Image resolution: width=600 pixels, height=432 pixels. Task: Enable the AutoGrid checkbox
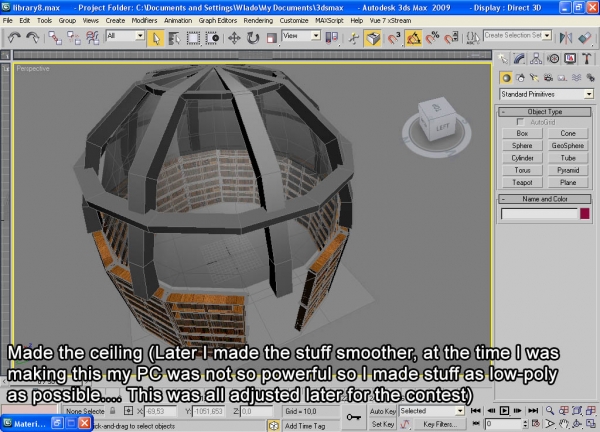(x=520, y=122)
